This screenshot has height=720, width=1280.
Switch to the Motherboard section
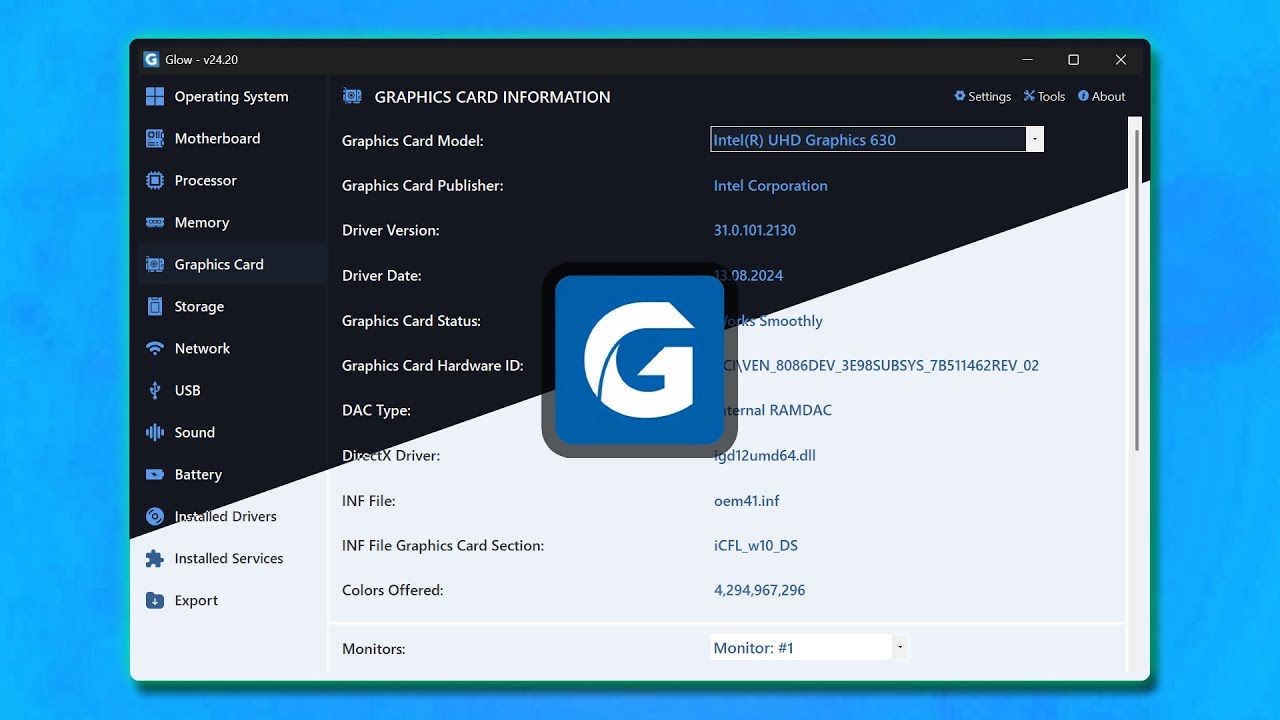pyautogui.click(x=232, y=138)
